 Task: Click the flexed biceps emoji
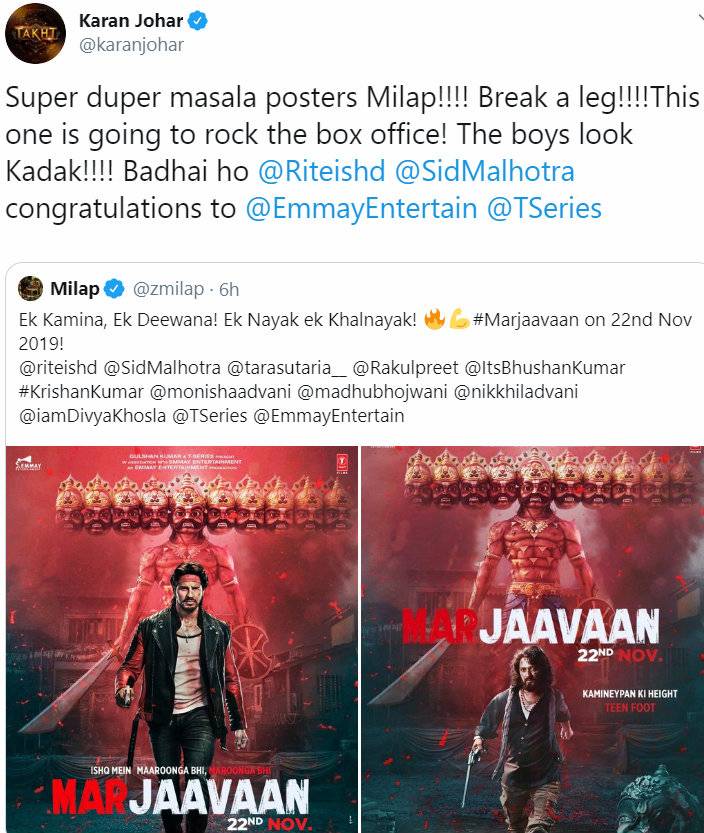pyautogui.click(x=458, y=320)
